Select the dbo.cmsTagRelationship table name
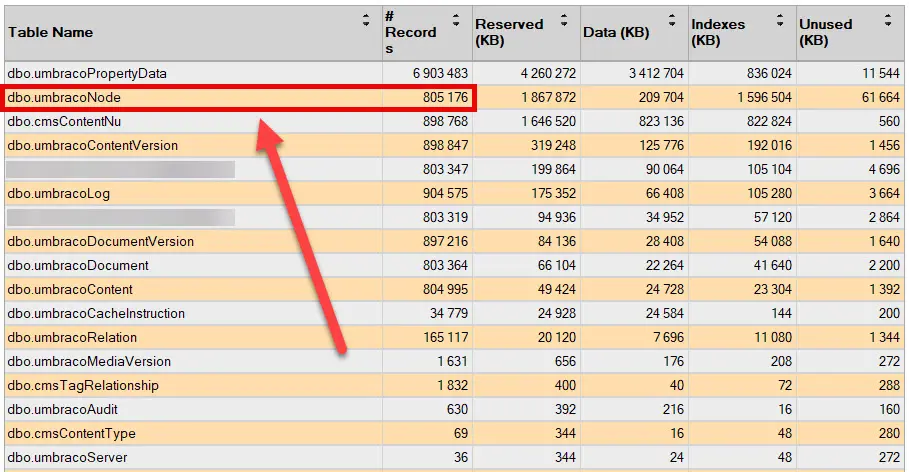The width and height of the screenshot is (909, 472). point(83,386)
